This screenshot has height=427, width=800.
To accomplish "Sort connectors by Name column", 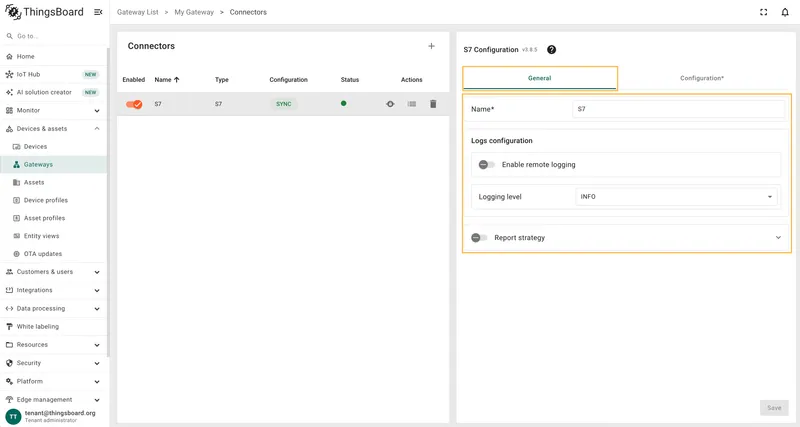I will [x=167, y=80].
